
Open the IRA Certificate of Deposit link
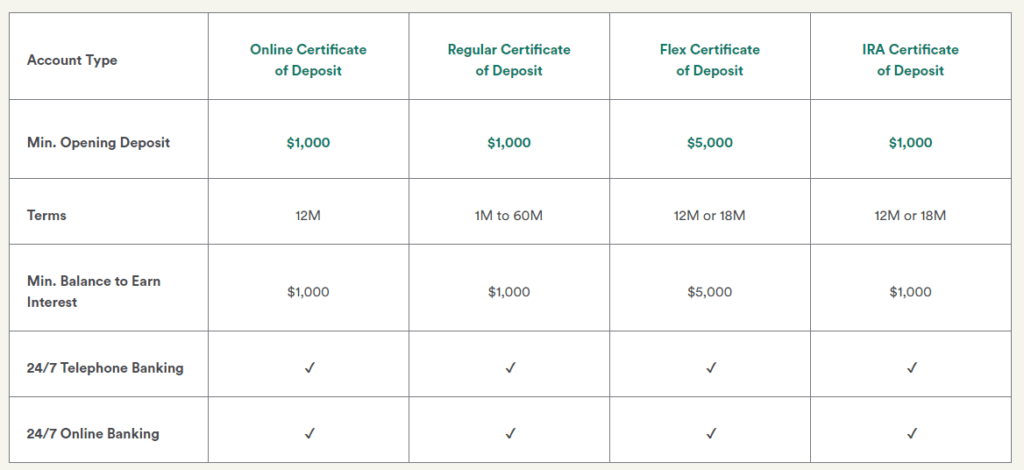(910, 60)
